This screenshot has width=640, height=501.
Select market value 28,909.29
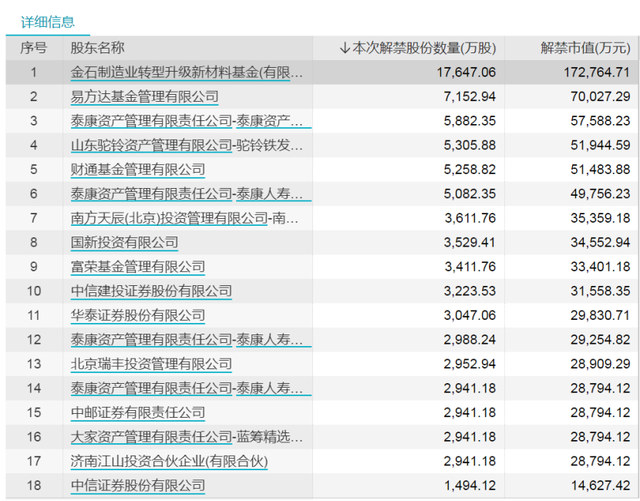600,364
